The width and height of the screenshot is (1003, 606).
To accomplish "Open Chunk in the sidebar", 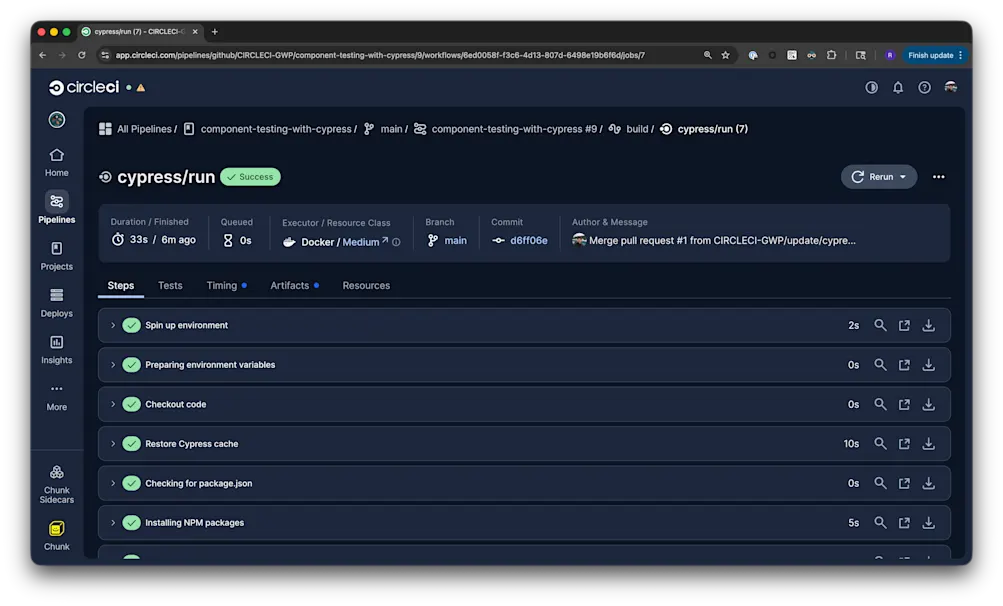I will (x=56, y=536).
